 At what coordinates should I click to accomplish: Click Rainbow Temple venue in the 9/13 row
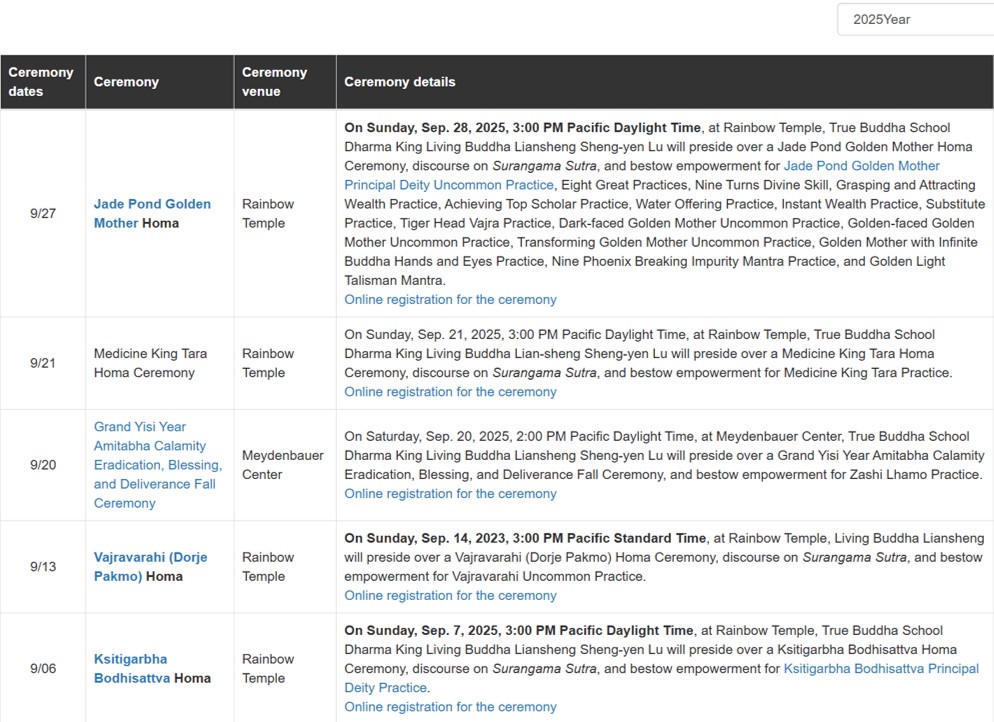tap(268, 566)
